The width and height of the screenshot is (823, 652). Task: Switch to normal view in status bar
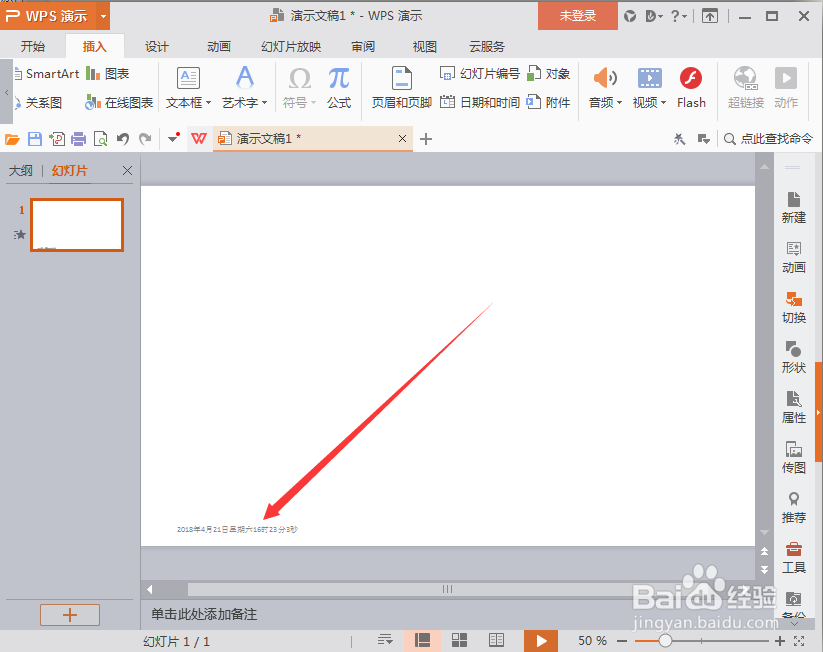[422, 640]
